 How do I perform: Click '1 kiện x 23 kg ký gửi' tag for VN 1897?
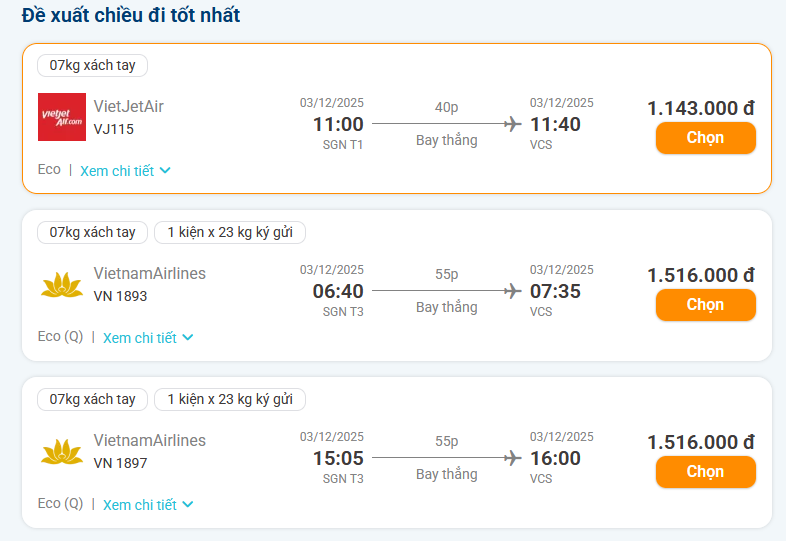[230, 400]
